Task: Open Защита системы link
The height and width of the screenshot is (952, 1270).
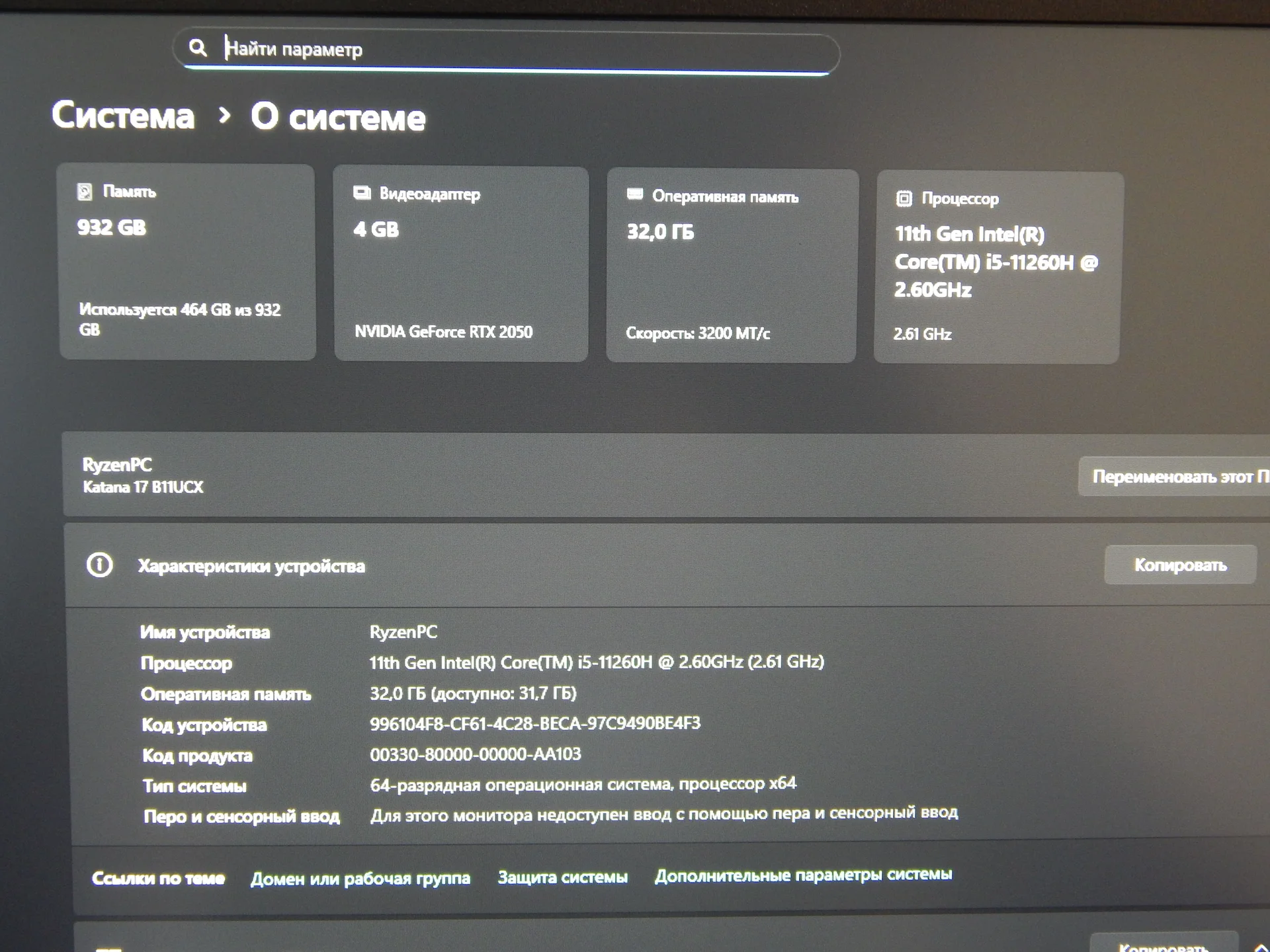Action: click(x=563, y=877)
